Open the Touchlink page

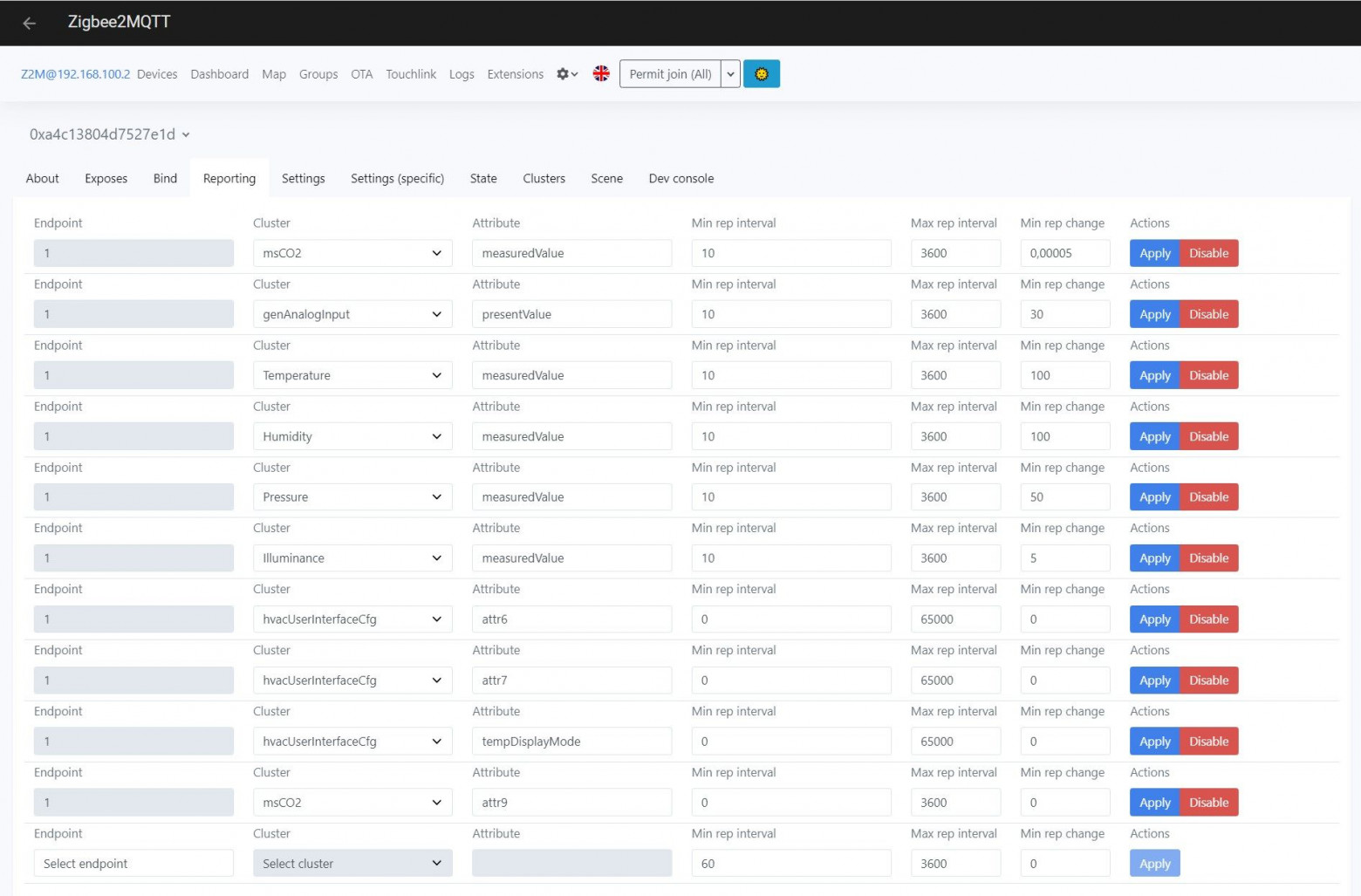pyautogui.click(x=411, y=74)
